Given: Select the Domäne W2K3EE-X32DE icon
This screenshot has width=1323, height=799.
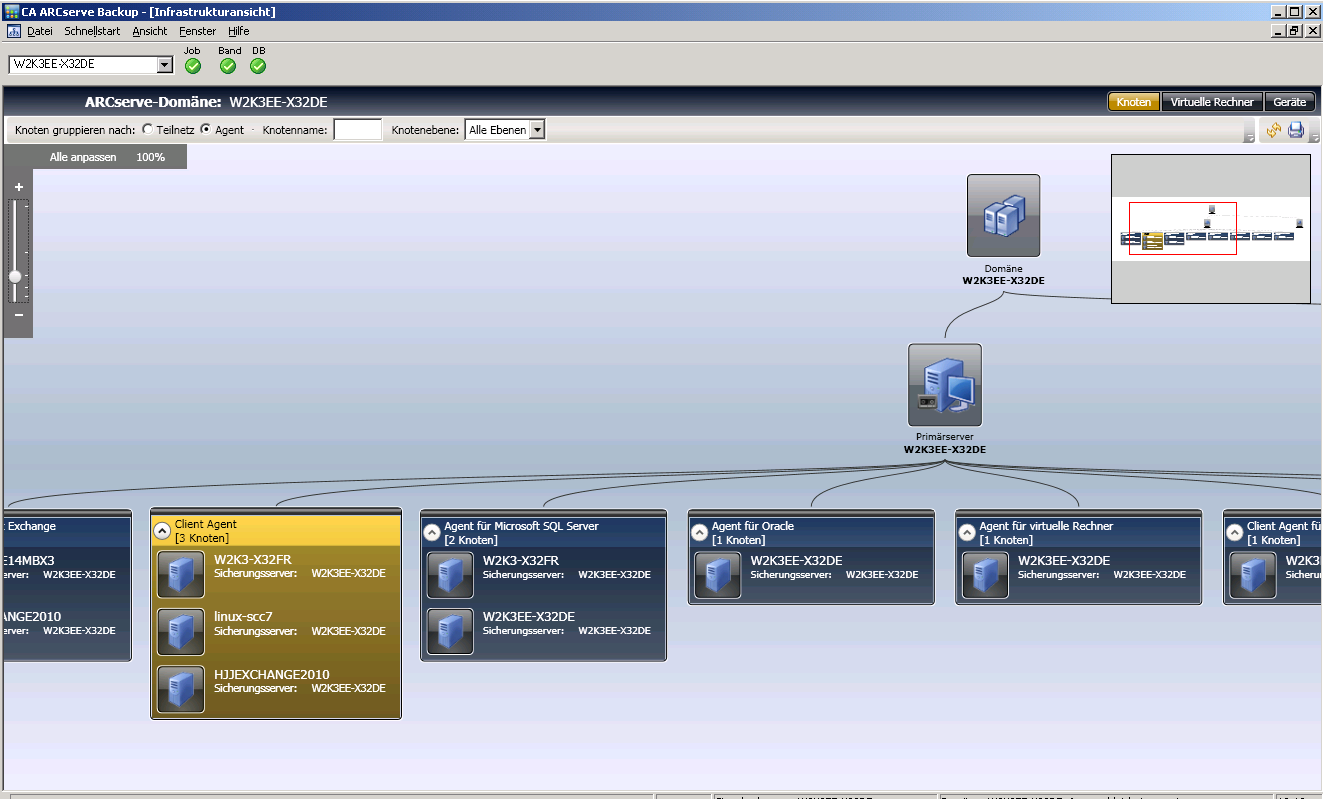Looking at the screenshot, I should pos(1003,216).
